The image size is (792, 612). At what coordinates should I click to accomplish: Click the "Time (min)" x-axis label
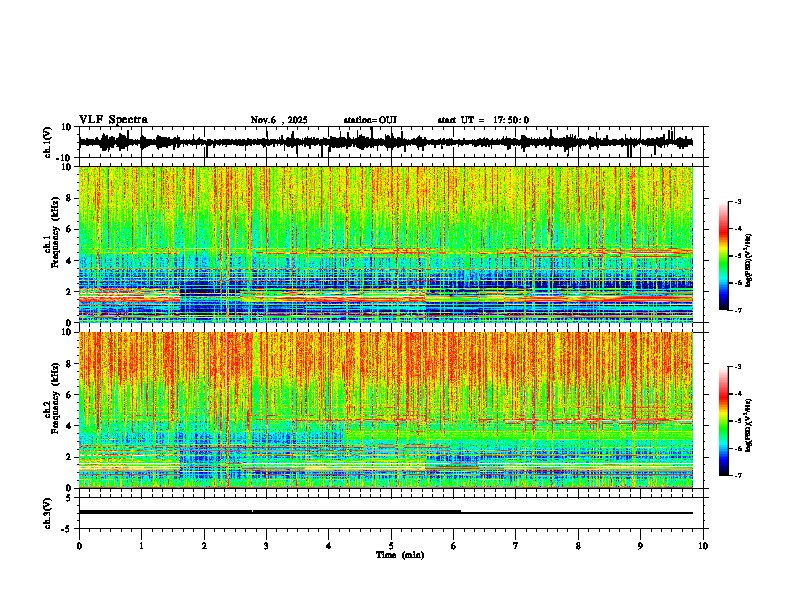tap(400, 555)
